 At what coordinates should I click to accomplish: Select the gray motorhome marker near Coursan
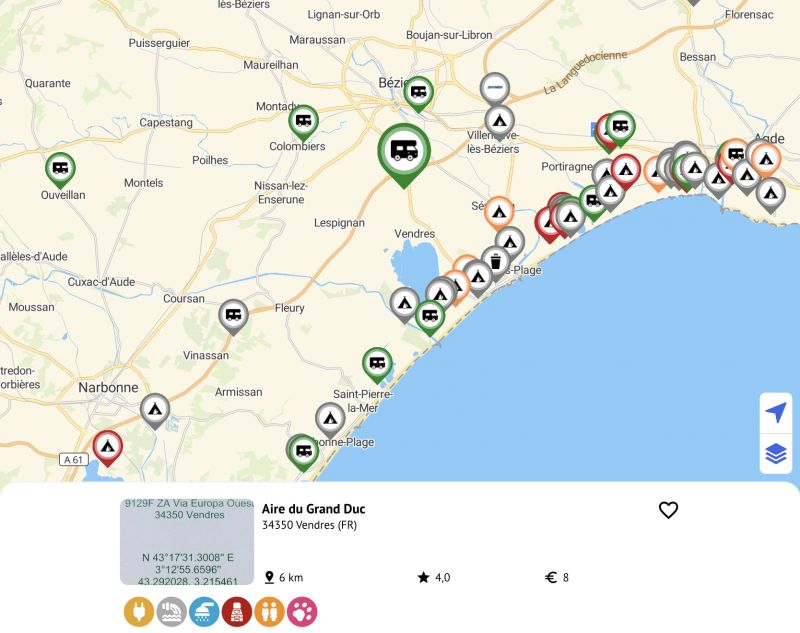[x=233, y=315]
